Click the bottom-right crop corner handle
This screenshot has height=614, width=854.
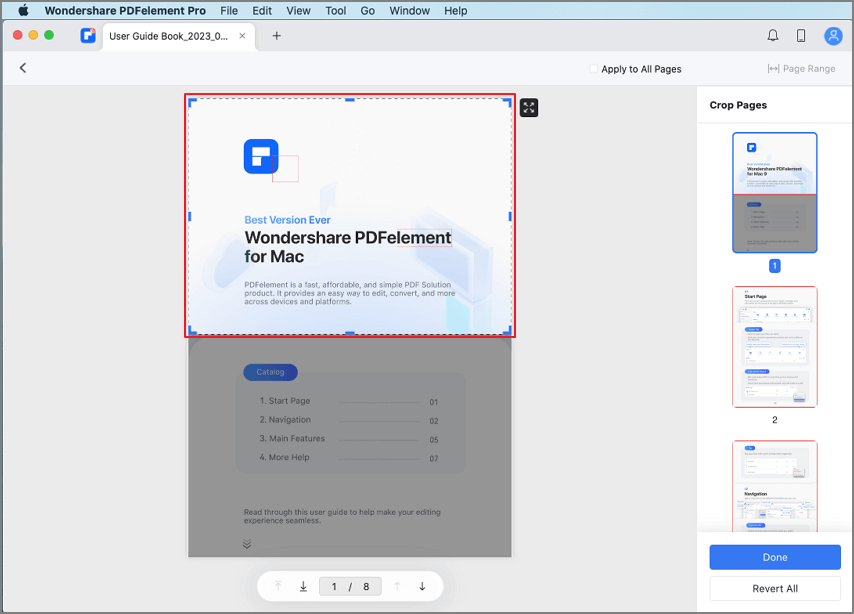coord(507,330)
